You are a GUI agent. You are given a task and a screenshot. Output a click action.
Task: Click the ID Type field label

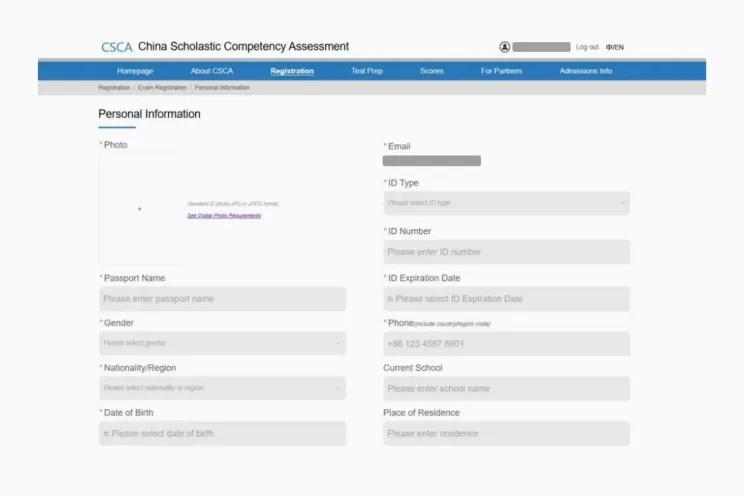click(x=401, y=183)
